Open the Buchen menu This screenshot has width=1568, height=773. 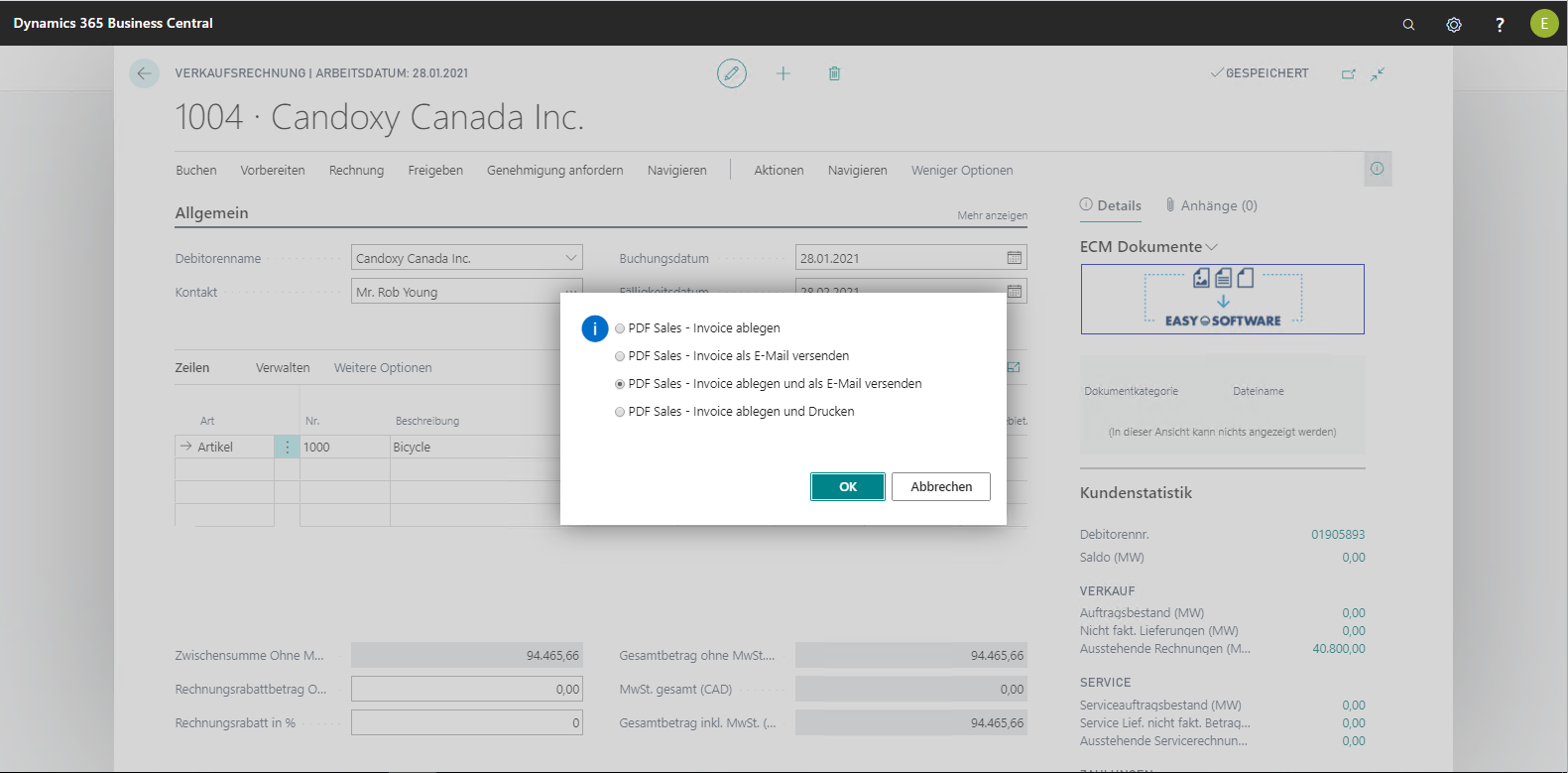click(x=196, y=171)
